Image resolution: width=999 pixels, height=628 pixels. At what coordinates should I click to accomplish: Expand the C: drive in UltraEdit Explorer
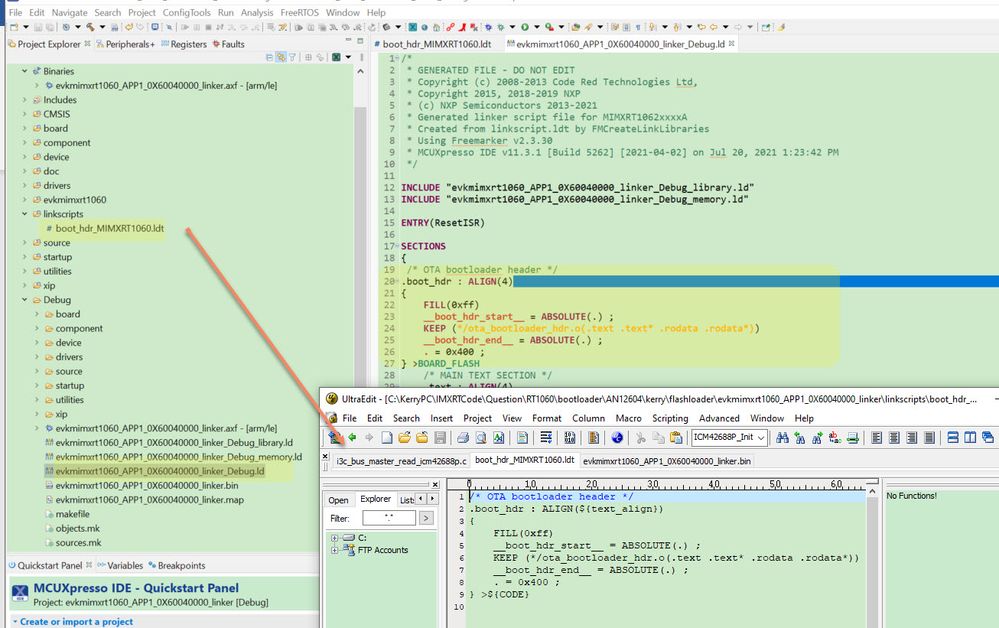(x=334, y=538)
